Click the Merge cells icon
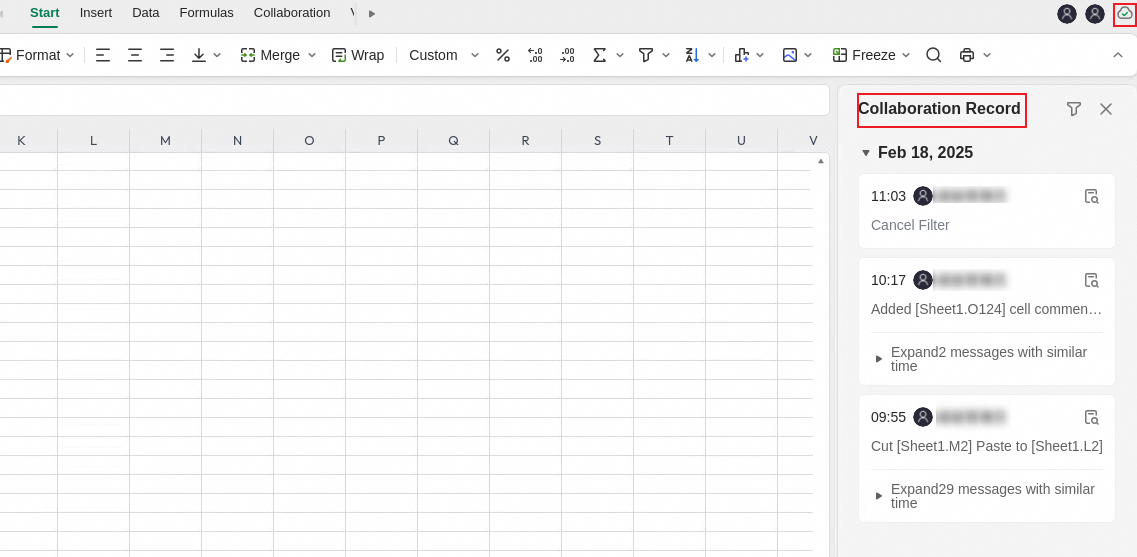 [248, 55]
